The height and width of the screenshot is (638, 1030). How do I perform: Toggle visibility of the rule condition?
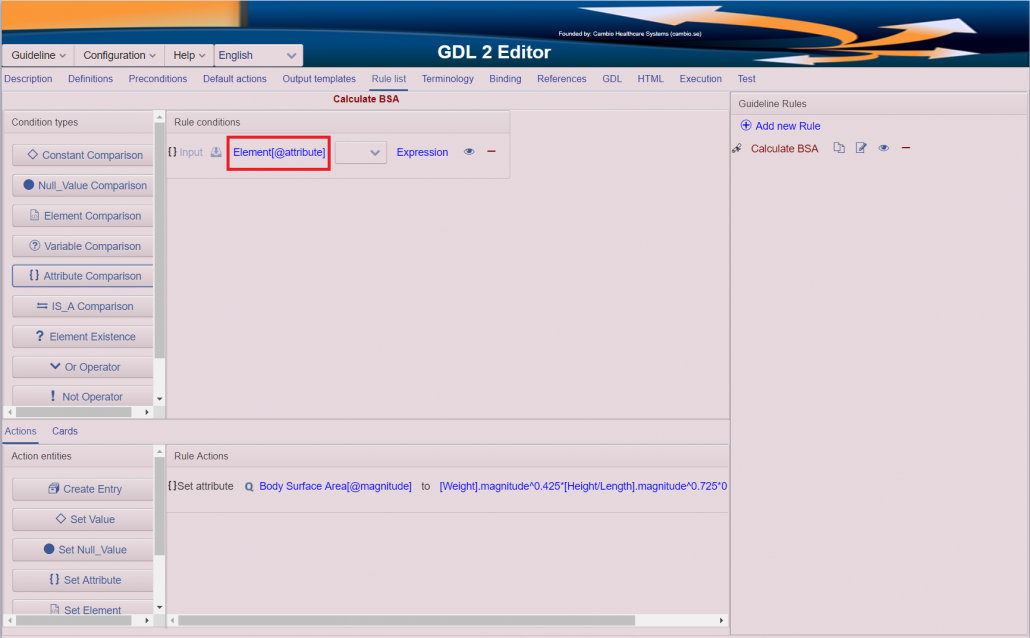(x=468, y=152)
